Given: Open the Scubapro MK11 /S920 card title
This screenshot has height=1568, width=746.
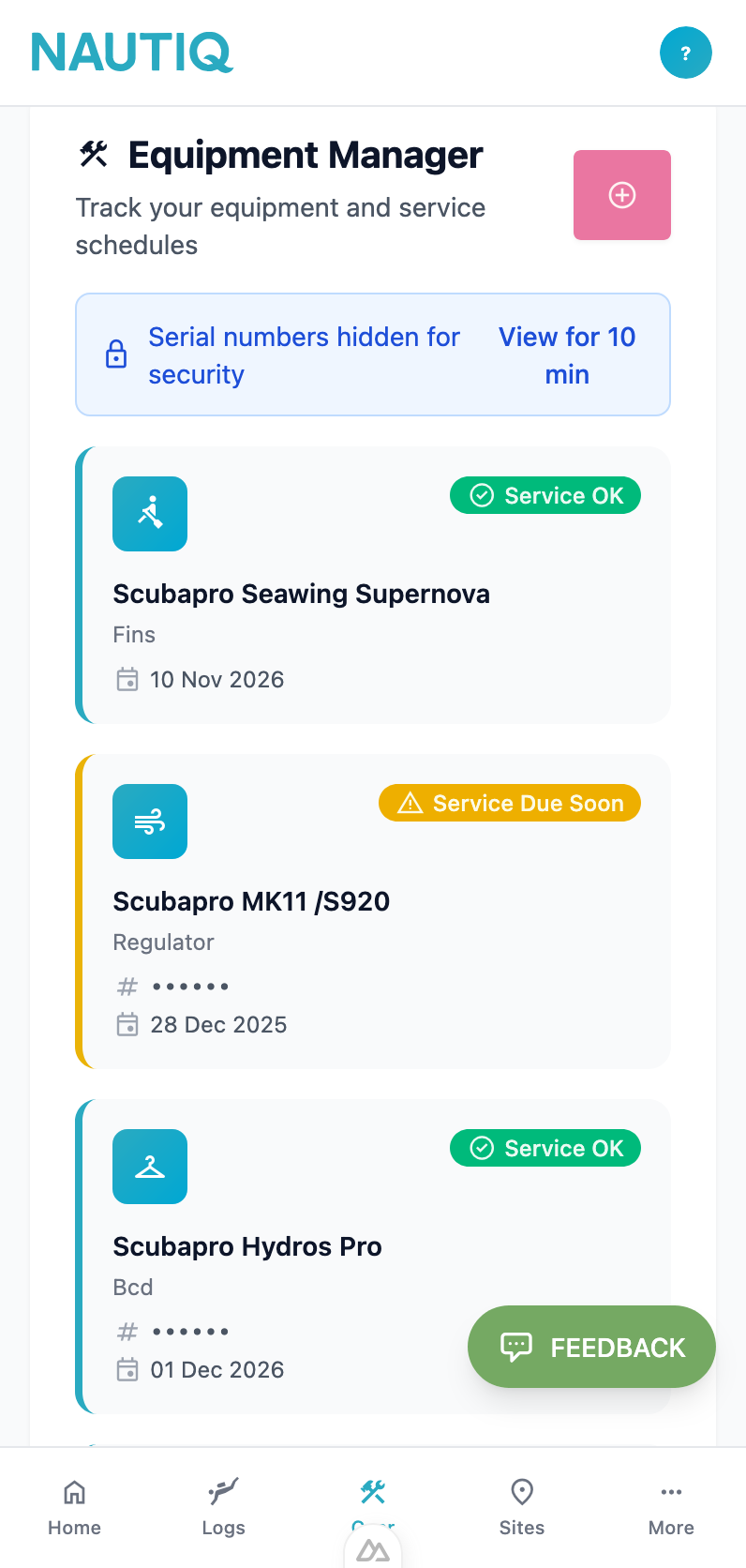Looking at the screenshot, I should point(251,901).
